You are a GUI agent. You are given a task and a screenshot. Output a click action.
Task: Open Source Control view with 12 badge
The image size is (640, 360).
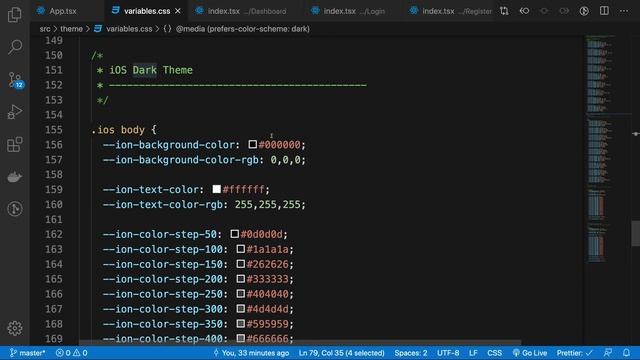pyautogui.click(x=16, y=80)
